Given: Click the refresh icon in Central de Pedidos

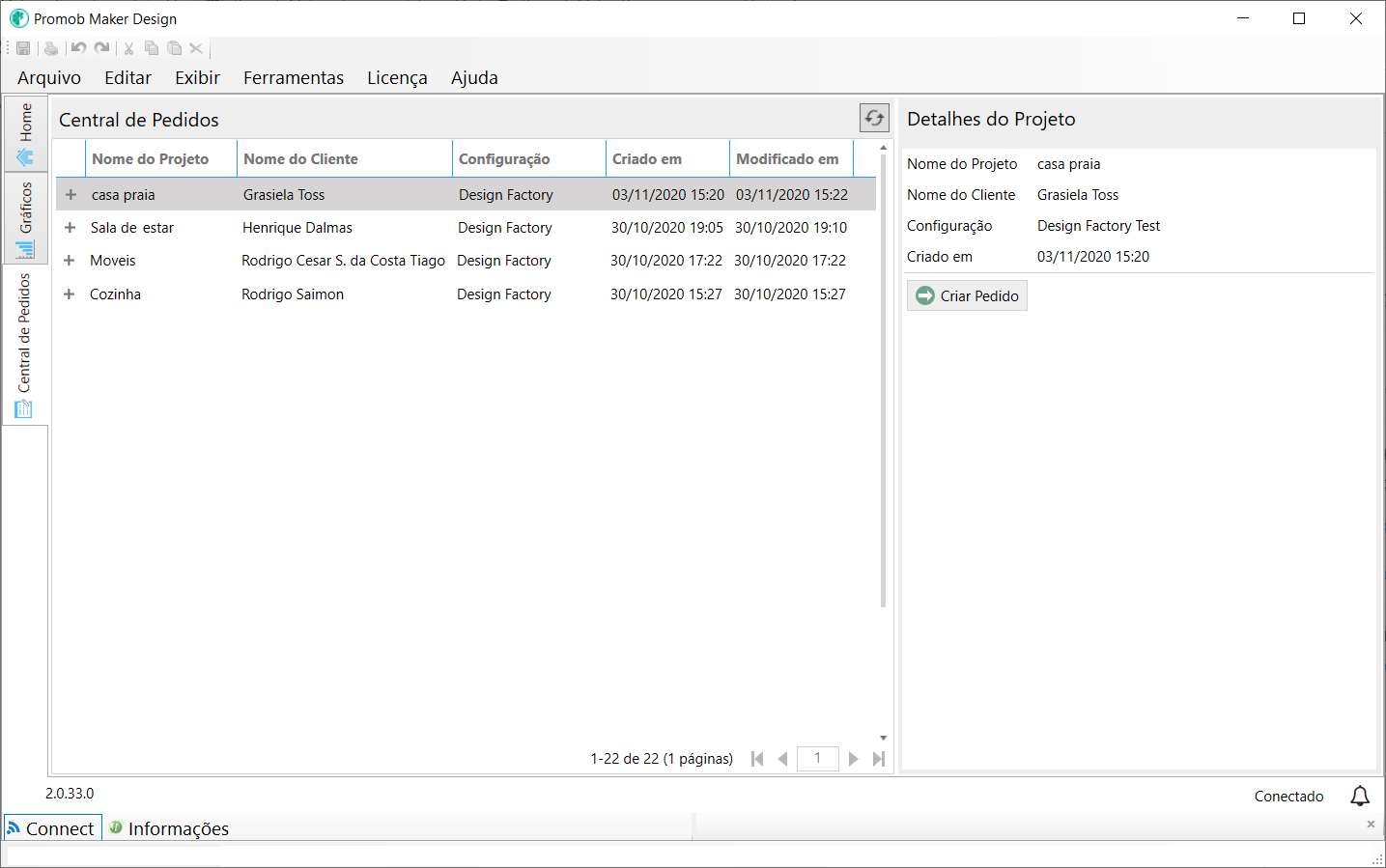Looking at the screenshot, I should [x=874, y=118].
